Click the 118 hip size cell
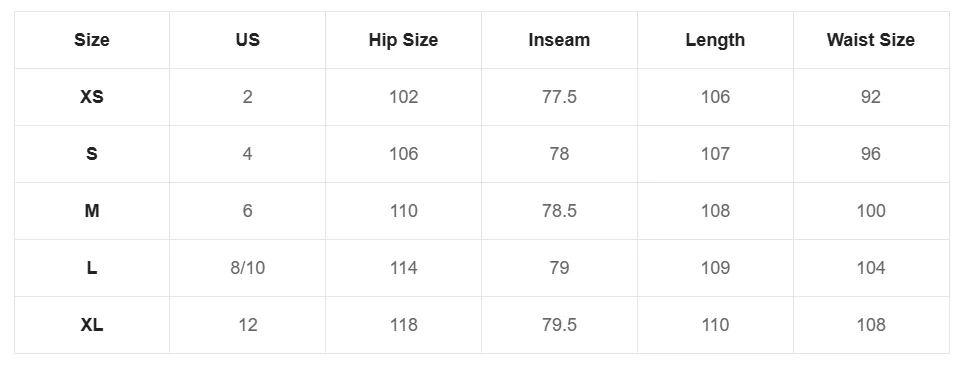The image size is (966, 371). 404,325
